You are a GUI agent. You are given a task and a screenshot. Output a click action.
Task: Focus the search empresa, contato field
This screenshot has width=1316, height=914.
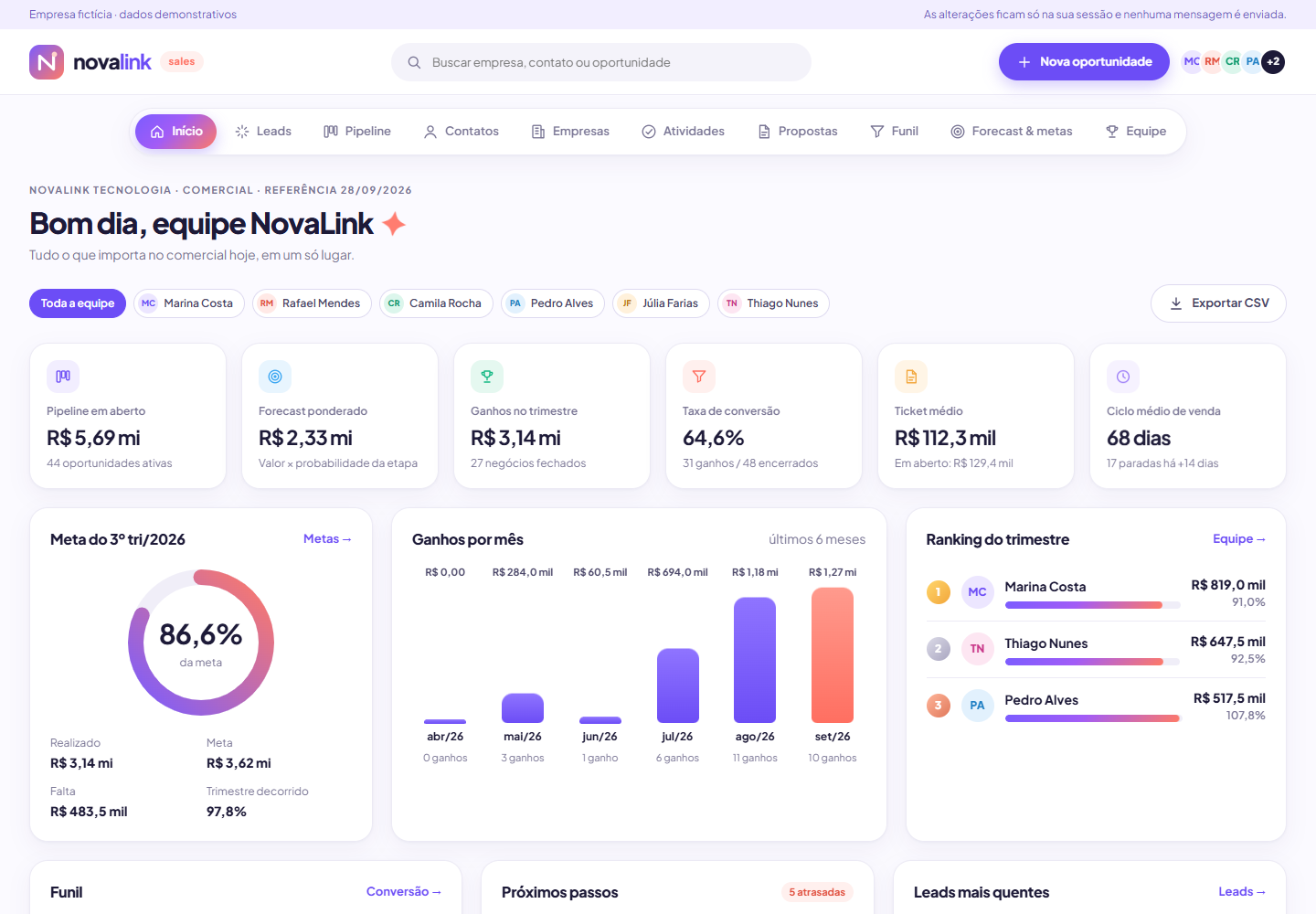(x=601, y=62)
